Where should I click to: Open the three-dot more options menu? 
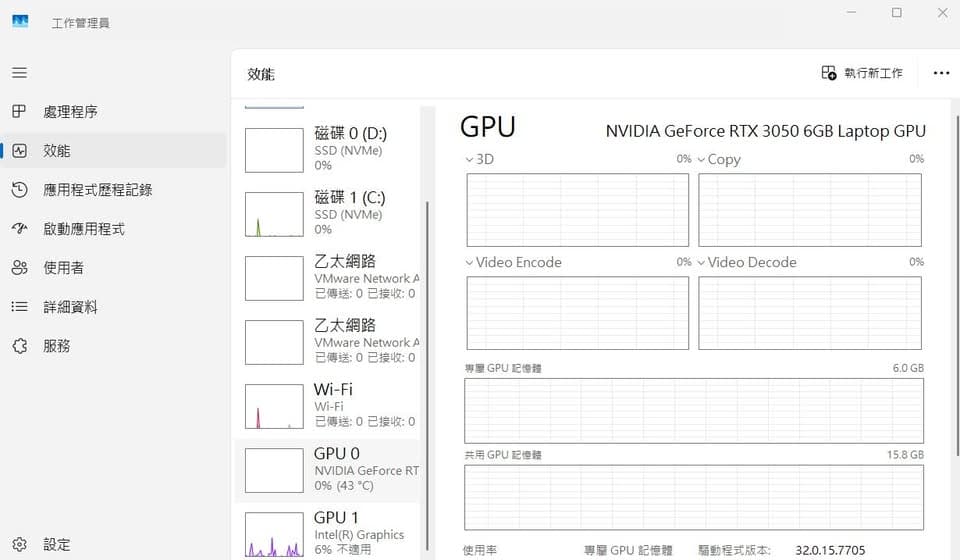coord(941,73)
